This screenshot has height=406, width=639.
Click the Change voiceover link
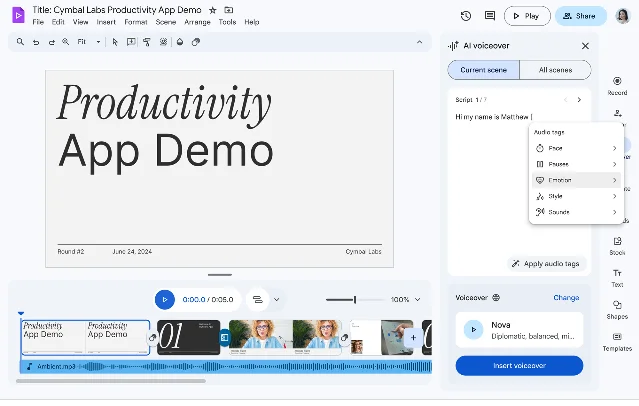click(566, 298)
